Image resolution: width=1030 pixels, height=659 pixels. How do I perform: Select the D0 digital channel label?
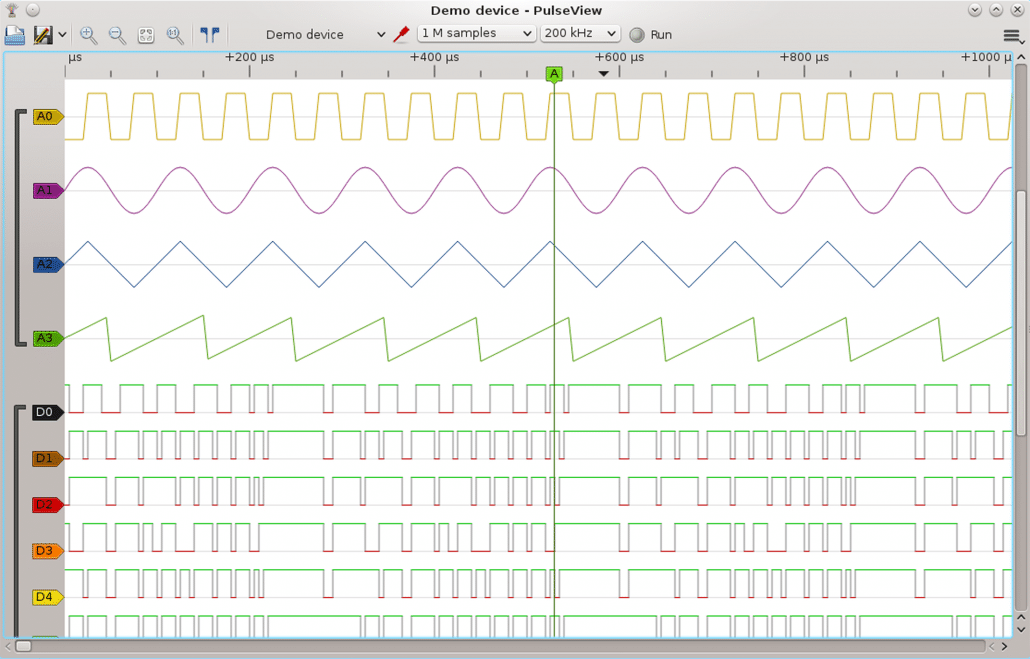point(47,412)
